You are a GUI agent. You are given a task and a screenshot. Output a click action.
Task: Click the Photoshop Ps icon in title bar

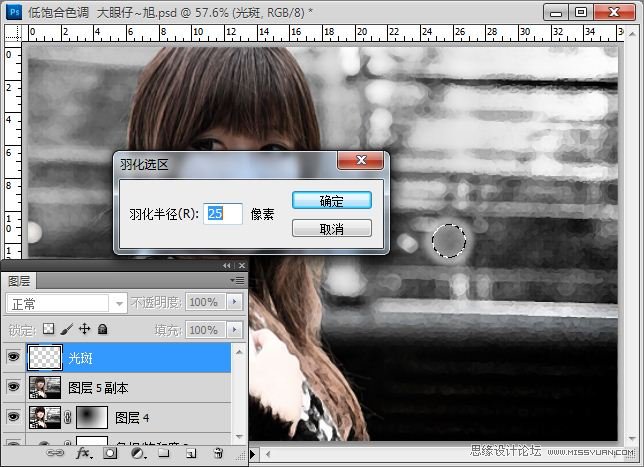point(14,12)
